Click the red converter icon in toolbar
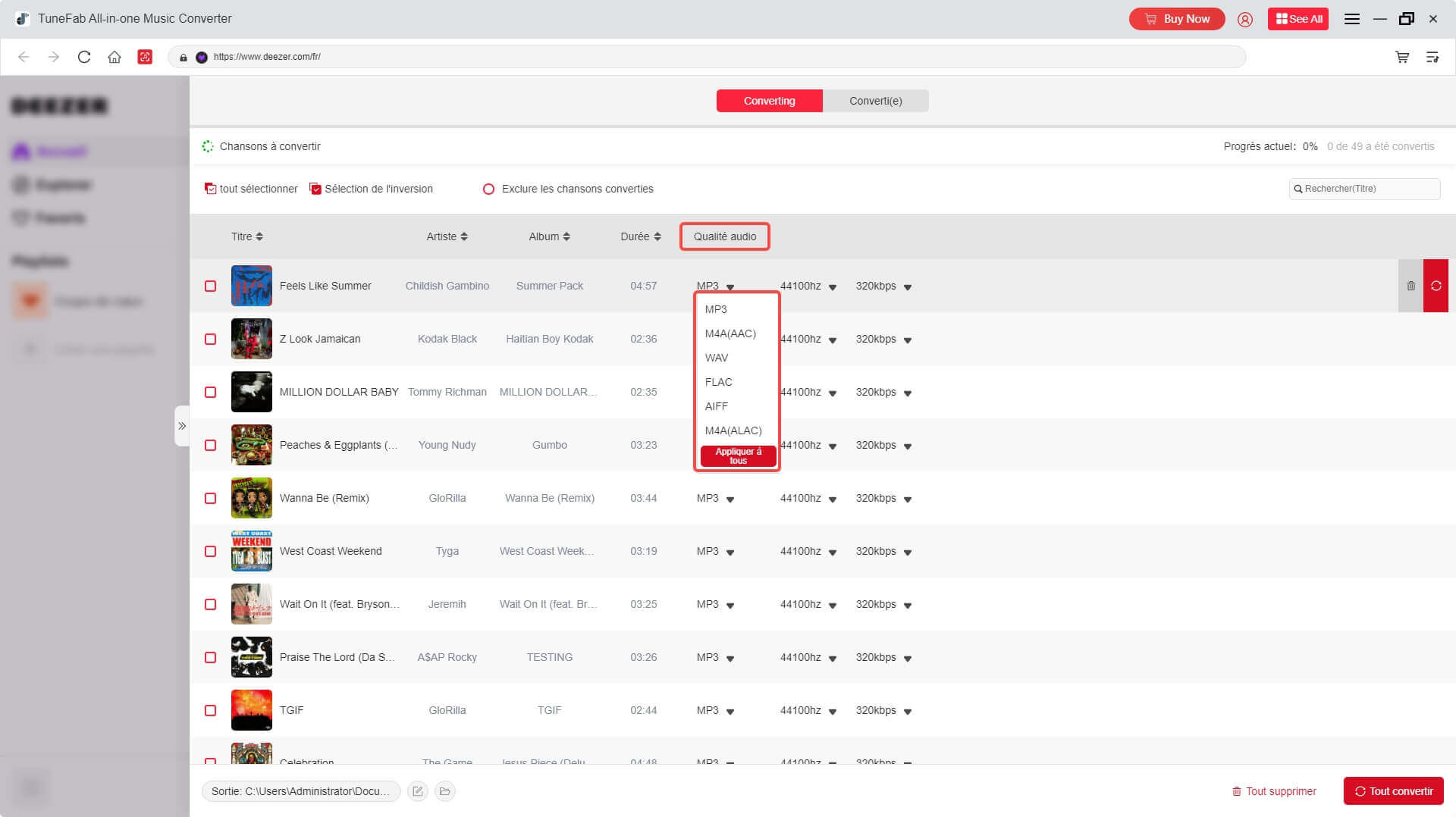Screen dimensions: 1456x817 145,57
